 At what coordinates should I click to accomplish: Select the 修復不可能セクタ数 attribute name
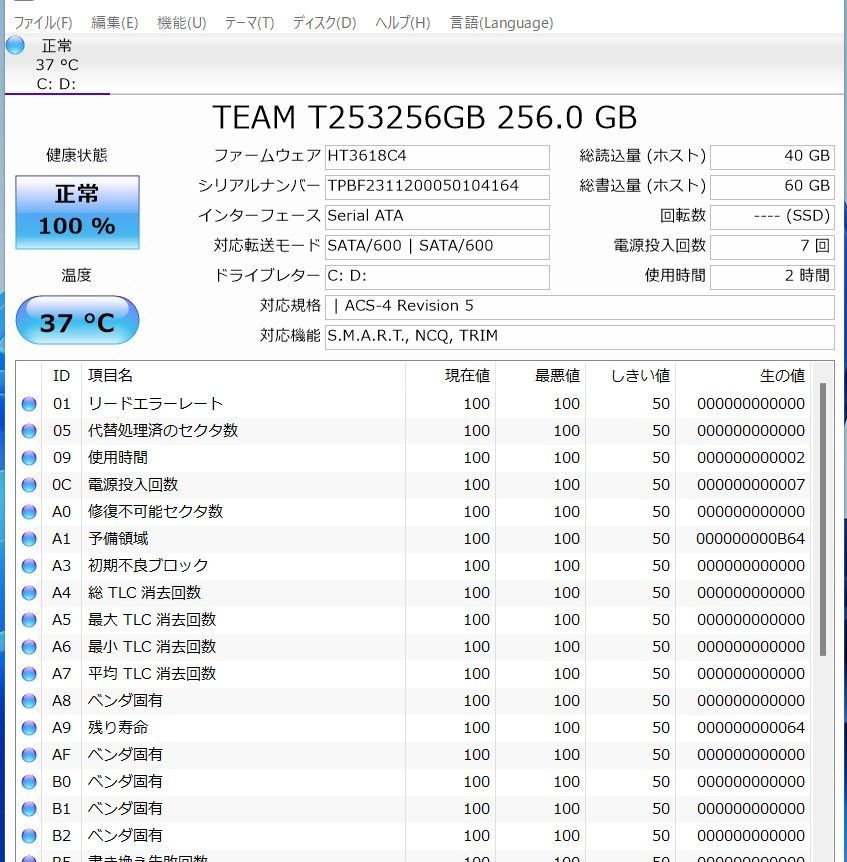tap(156, 512)
